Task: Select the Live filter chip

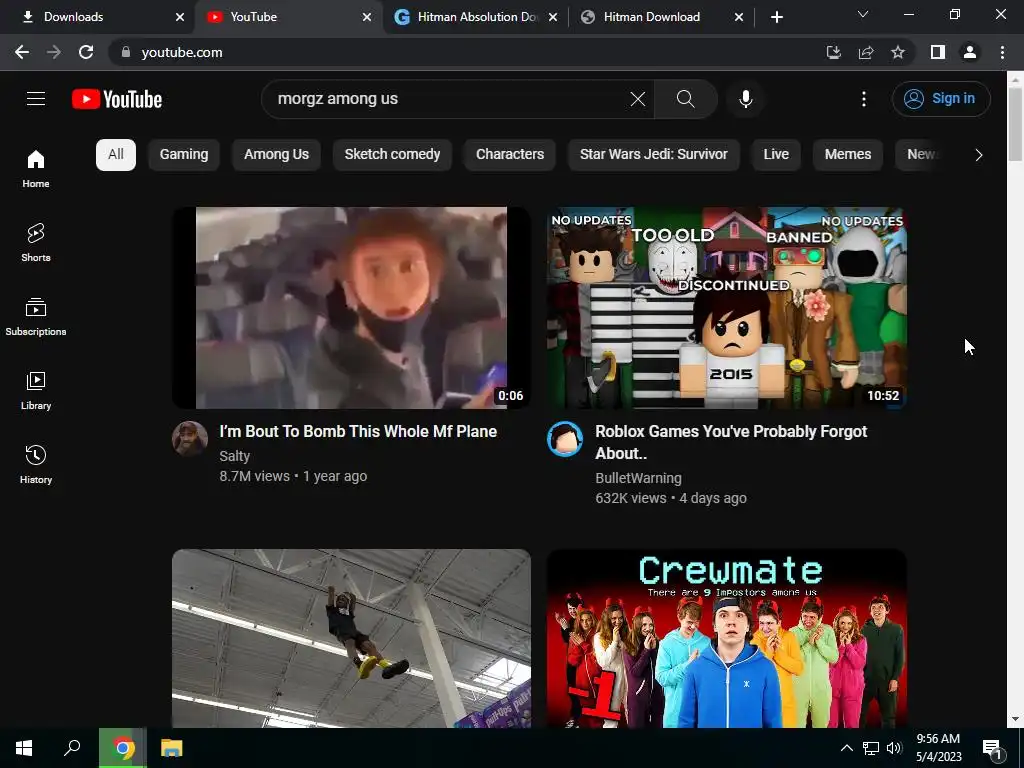Action: 776,155
